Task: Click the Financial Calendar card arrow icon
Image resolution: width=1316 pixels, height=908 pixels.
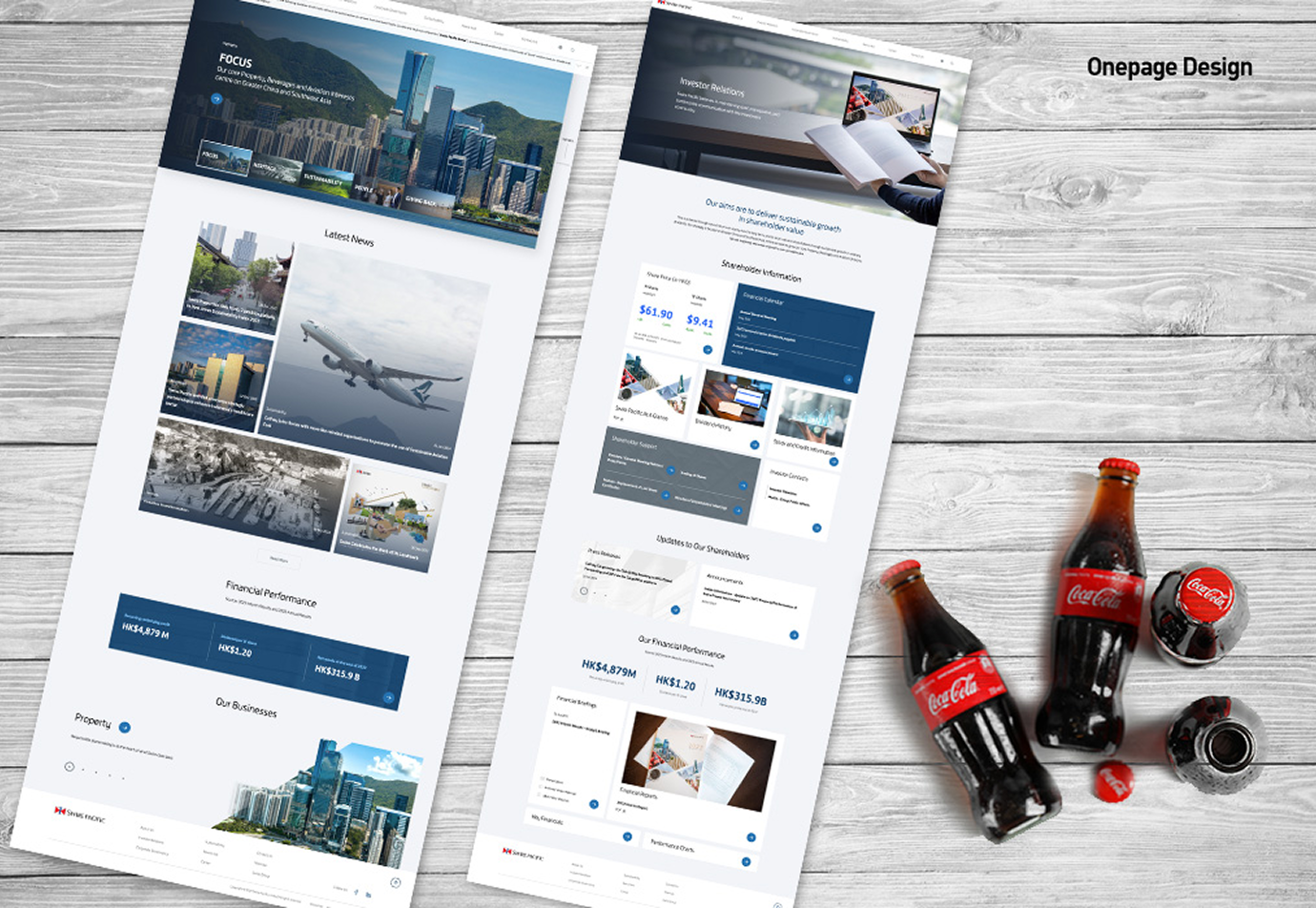Action: pyautogui.click(x=848, y=380)
